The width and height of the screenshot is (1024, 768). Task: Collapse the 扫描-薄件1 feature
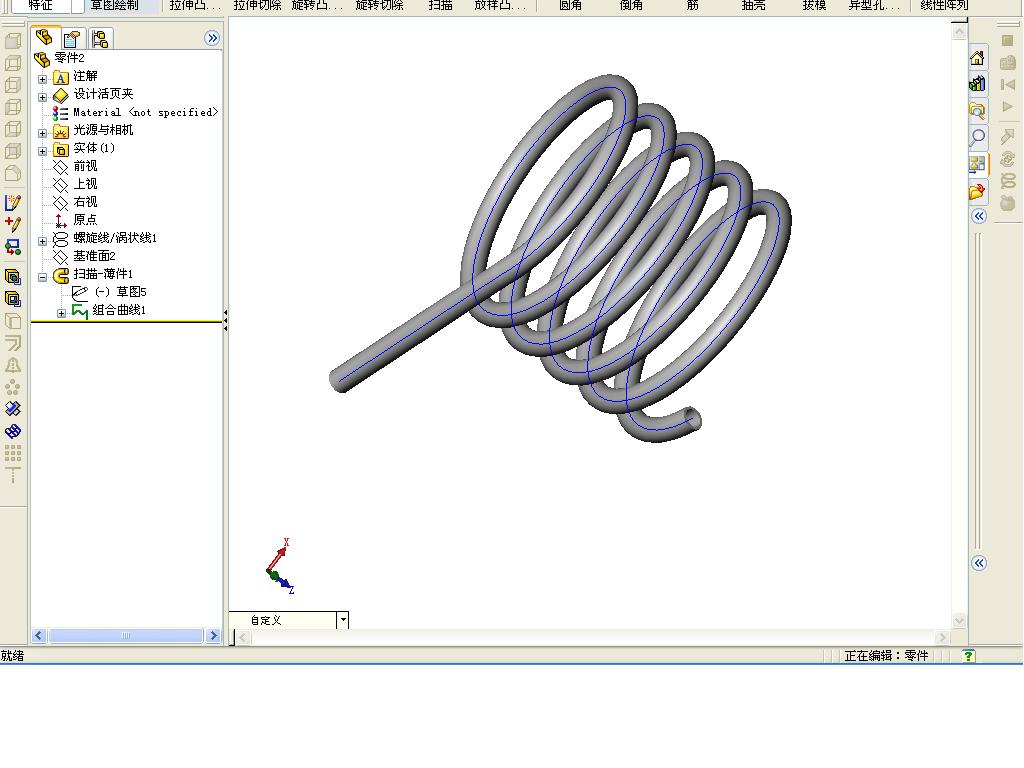(42, 277)
